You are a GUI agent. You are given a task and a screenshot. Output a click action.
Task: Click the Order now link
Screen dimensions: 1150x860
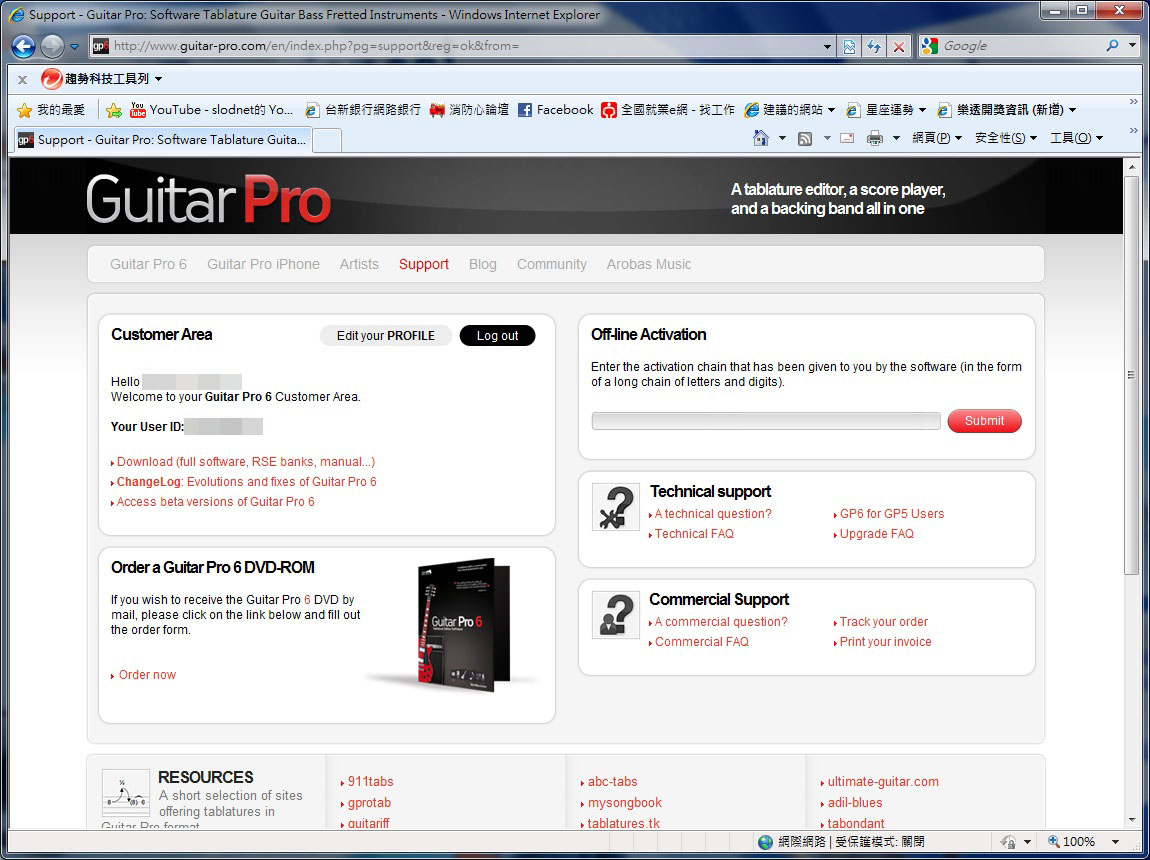[147, 675]
